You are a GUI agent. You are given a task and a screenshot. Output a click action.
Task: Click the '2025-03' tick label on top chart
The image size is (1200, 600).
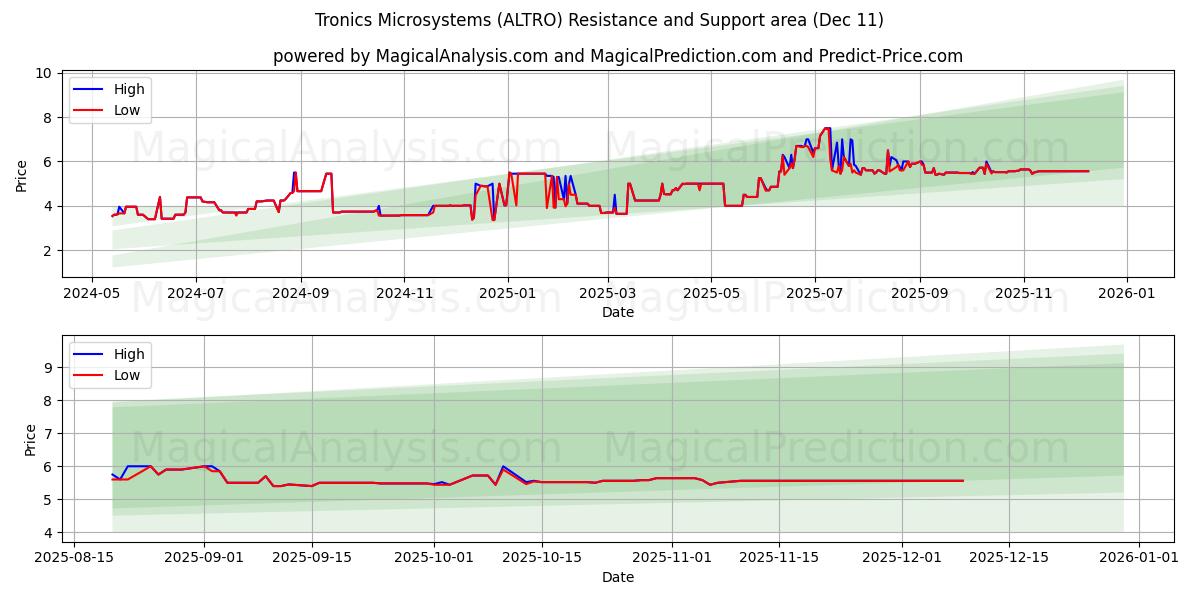coord(608,295)
